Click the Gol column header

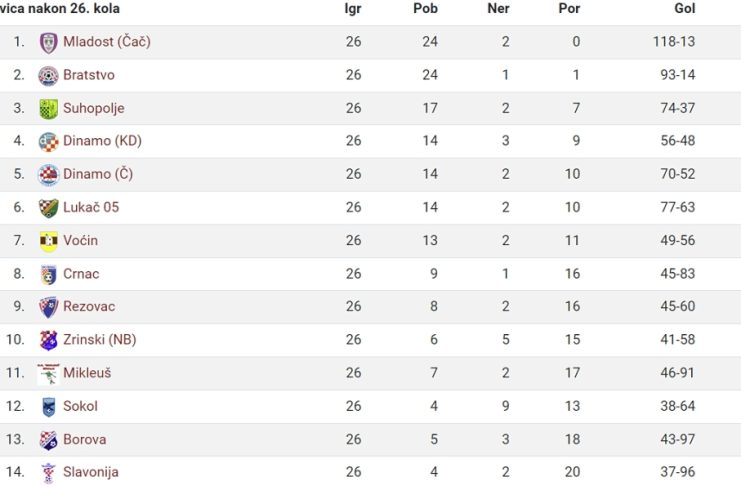point(684,8)
